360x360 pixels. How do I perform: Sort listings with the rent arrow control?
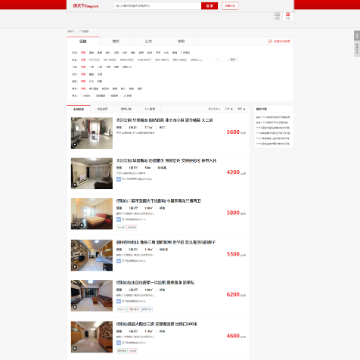click(x=229, y=109)
